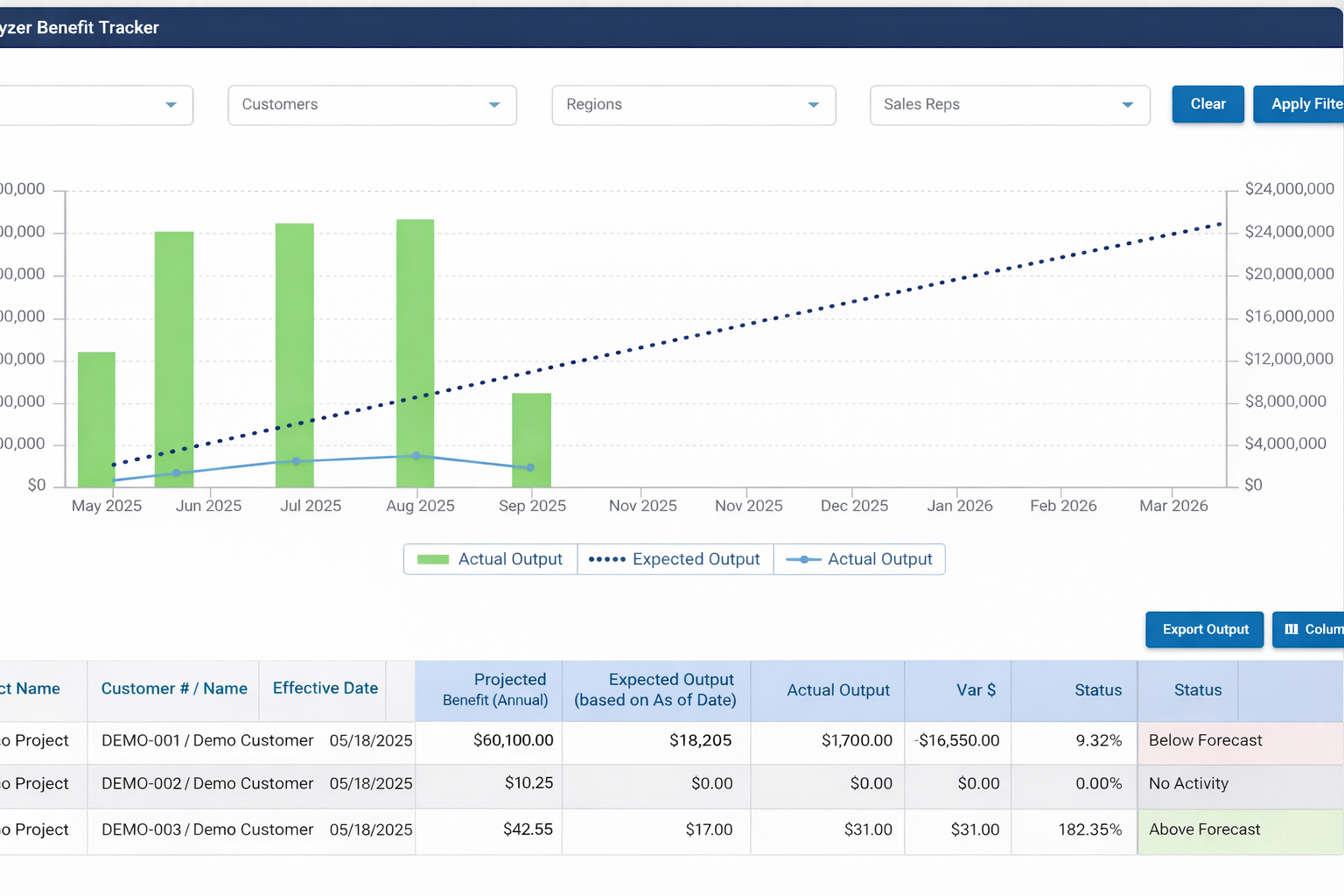
Task: Sort by the Effective Date column
Action: pyautogui.click(x=325, y=689)
